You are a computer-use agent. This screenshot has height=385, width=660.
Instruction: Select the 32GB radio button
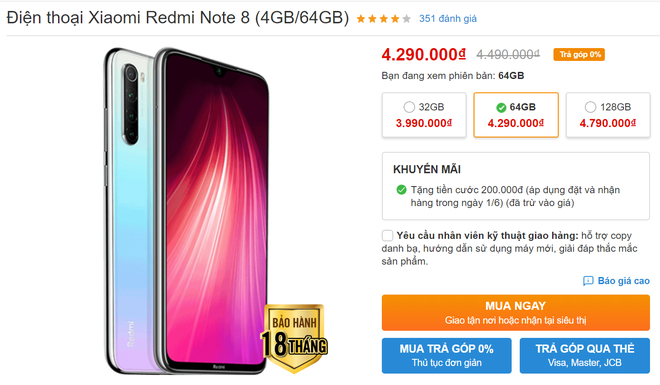[409, 107]
